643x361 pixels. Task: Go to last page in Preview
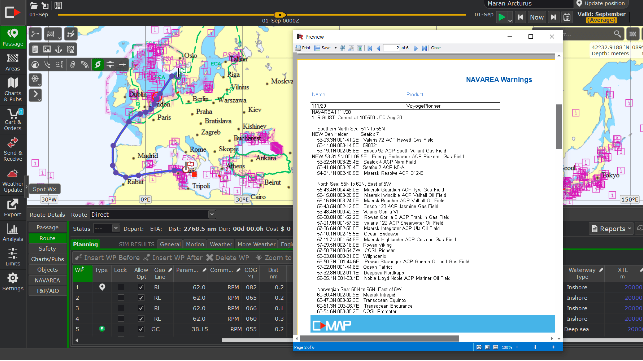click(424, 48)
